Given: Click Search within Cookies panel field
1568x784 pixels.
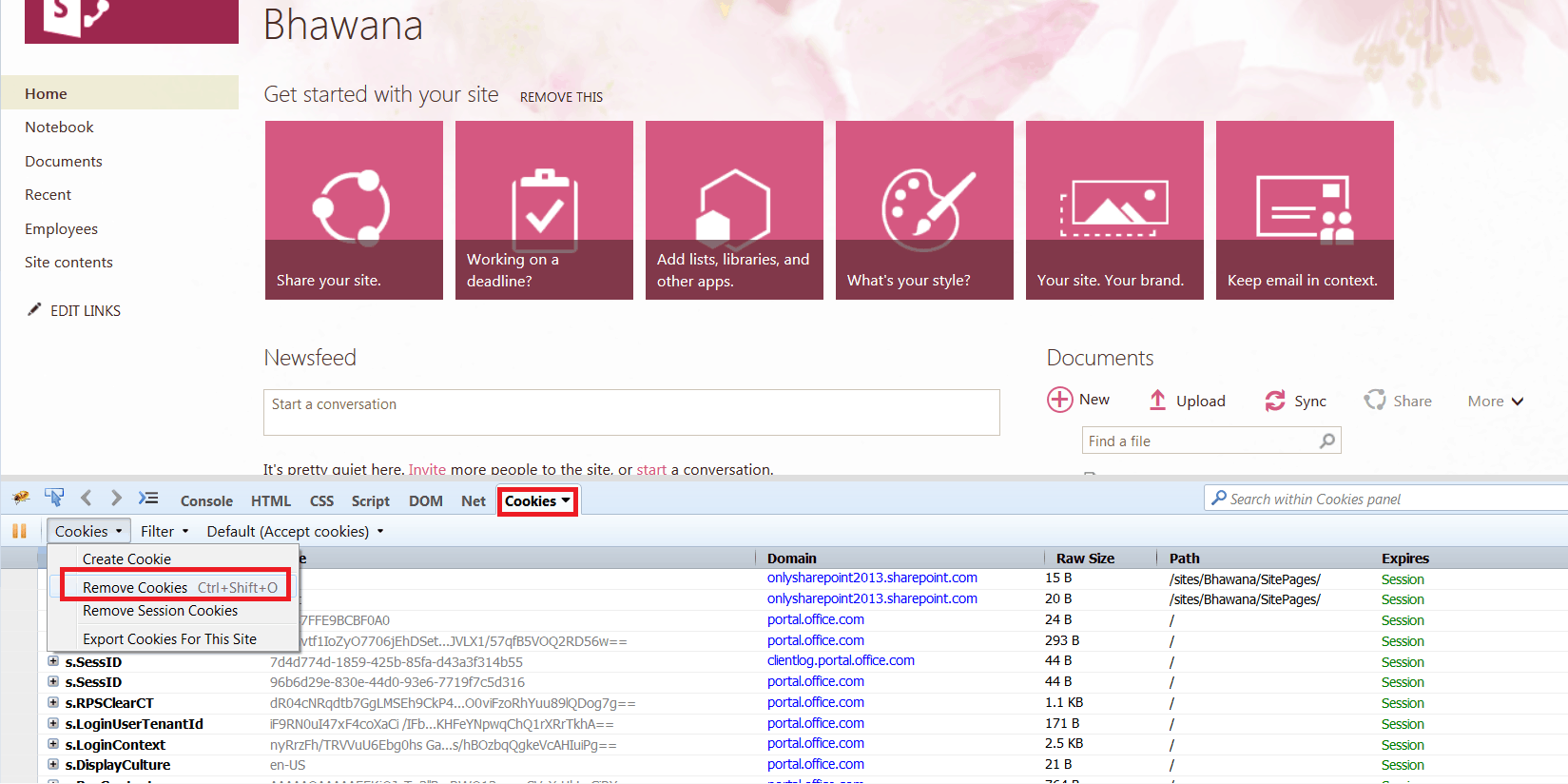Looking at the screenshot, I should (1386, 499).
